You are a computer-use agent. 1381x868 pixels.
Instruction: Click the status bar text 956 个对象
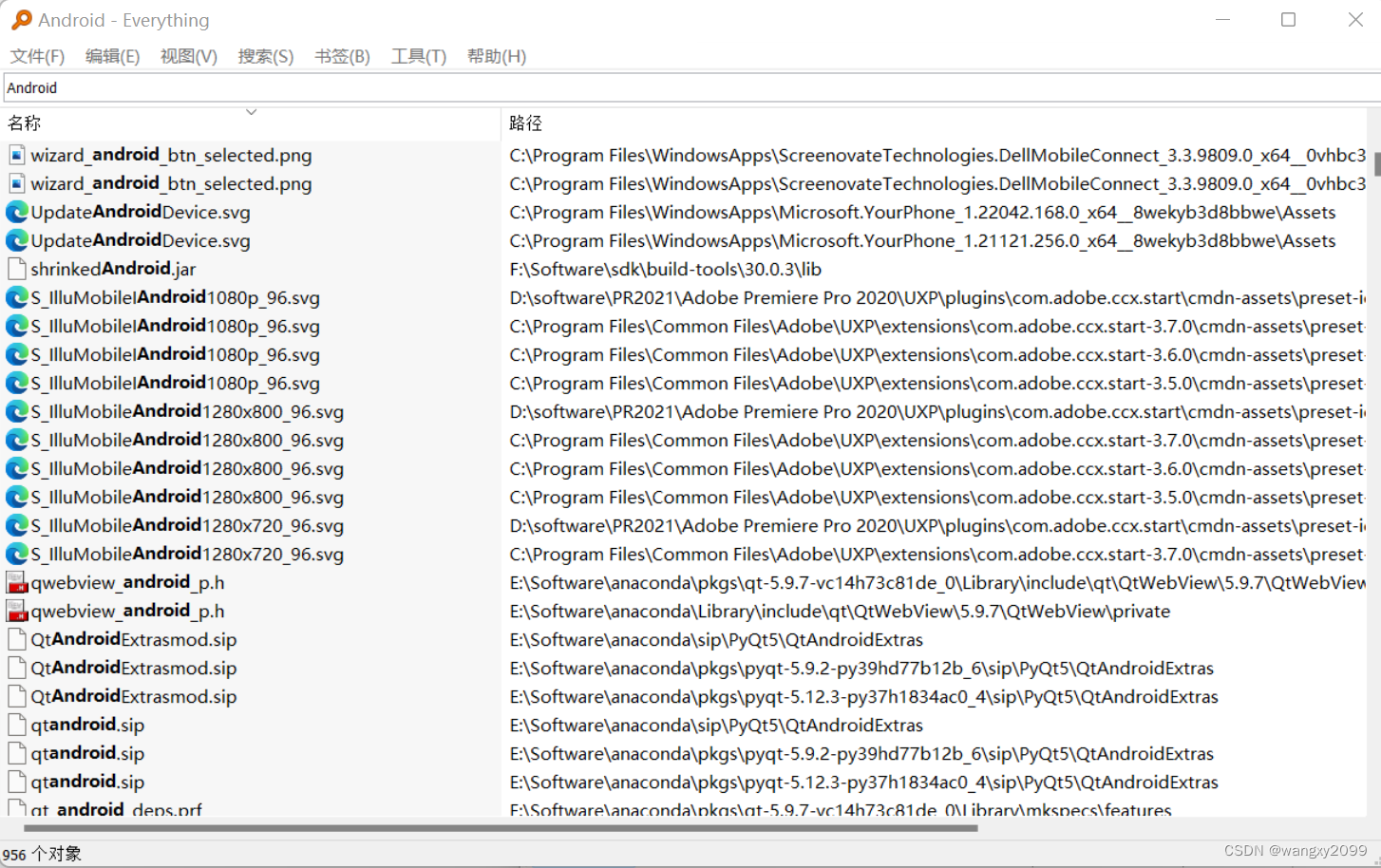42,854
